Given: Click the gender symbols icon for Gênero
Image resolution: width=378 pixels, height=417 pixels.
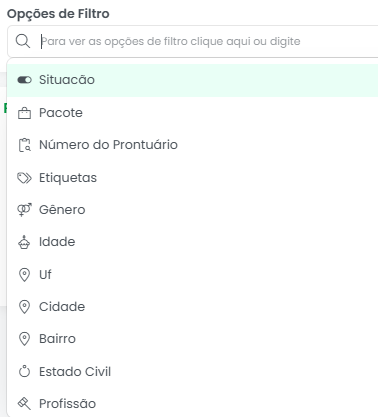Looking at the screenshot, I should 24,210.
